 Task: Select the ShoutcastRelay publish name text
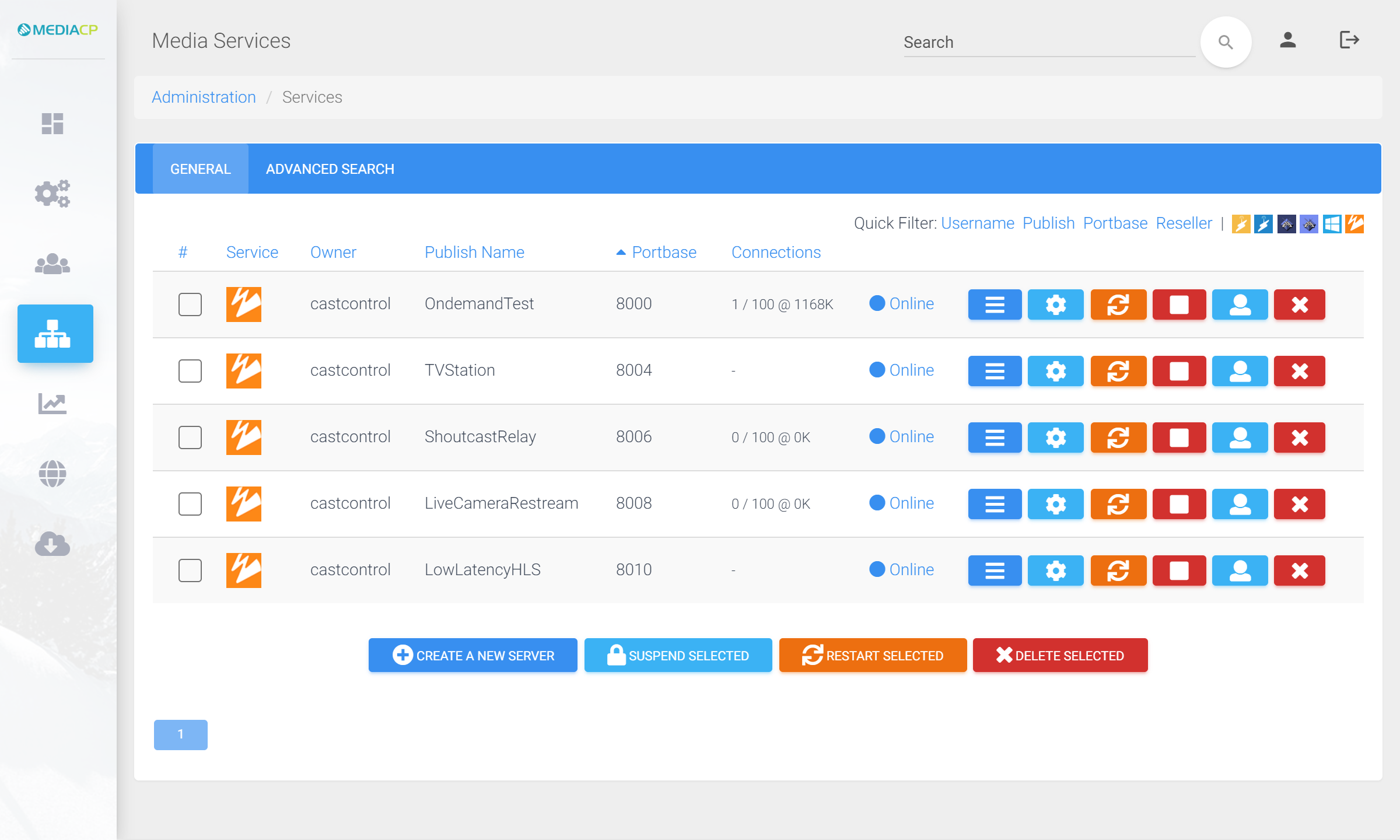tap(480, 437)
